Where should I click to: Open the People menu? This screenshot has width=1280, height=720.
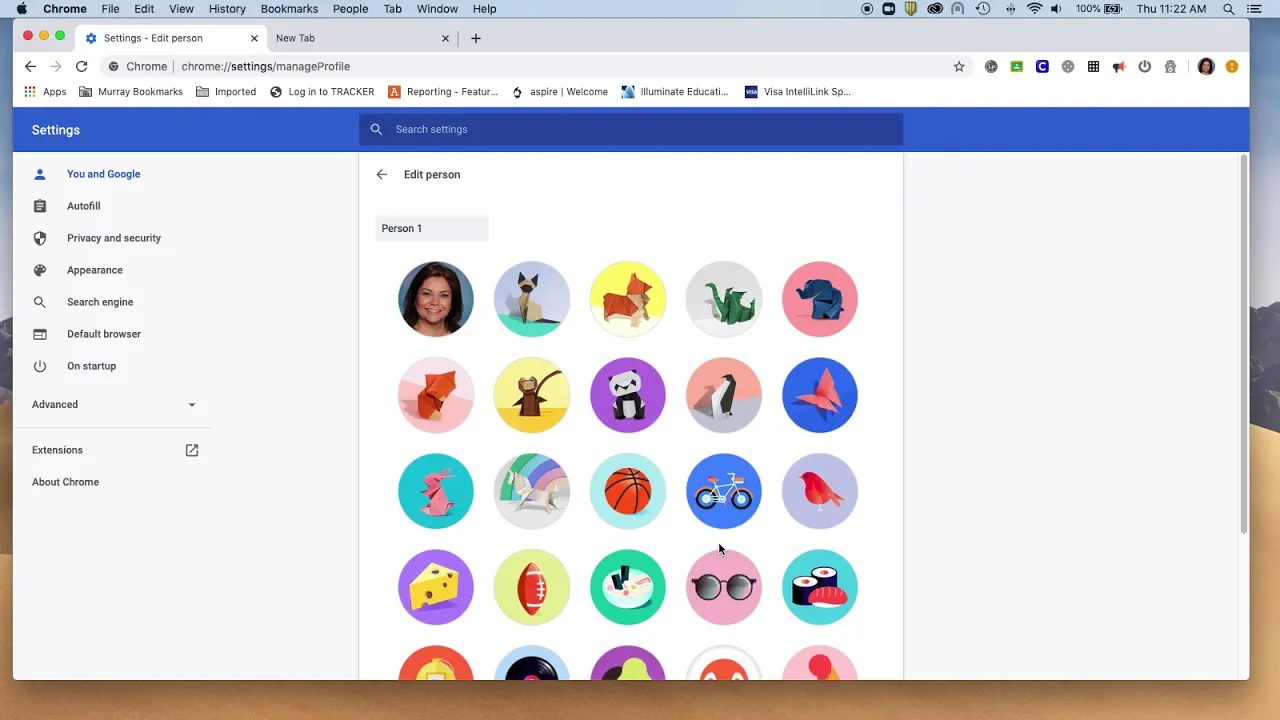(350, 9)
